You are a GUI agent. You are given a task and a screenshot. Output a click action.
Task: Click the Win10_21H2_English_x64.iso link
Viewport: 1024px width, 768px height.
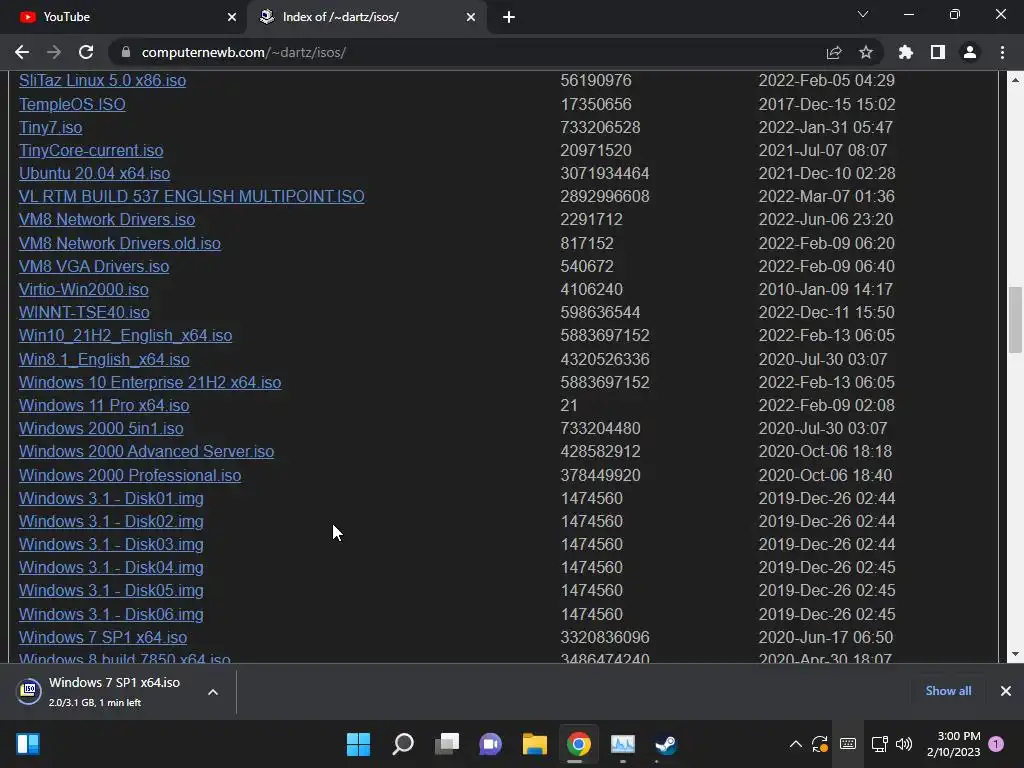pos(125,335)
